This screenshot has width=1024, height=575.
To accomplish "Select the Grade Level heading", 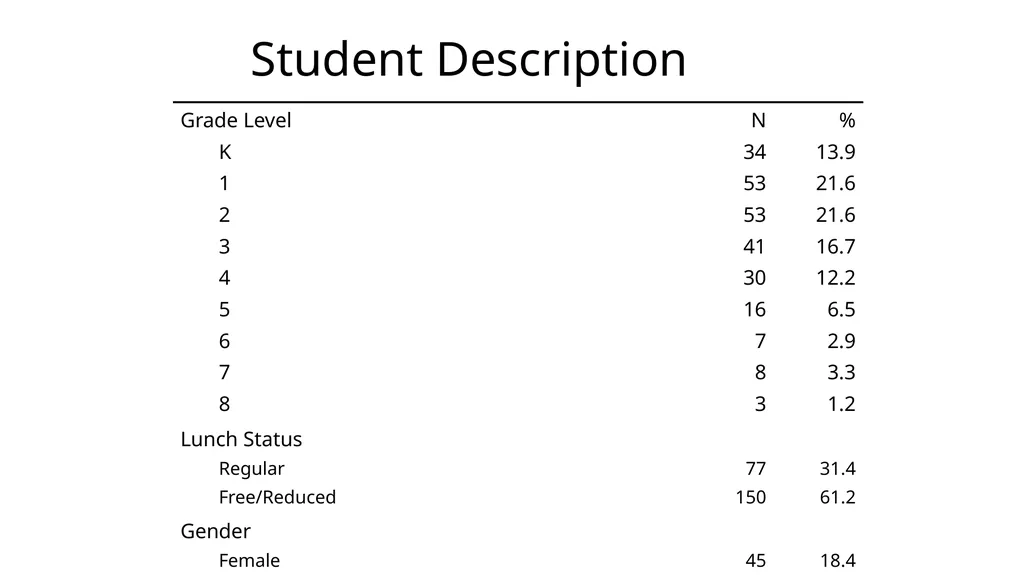I will click(236, 120).
